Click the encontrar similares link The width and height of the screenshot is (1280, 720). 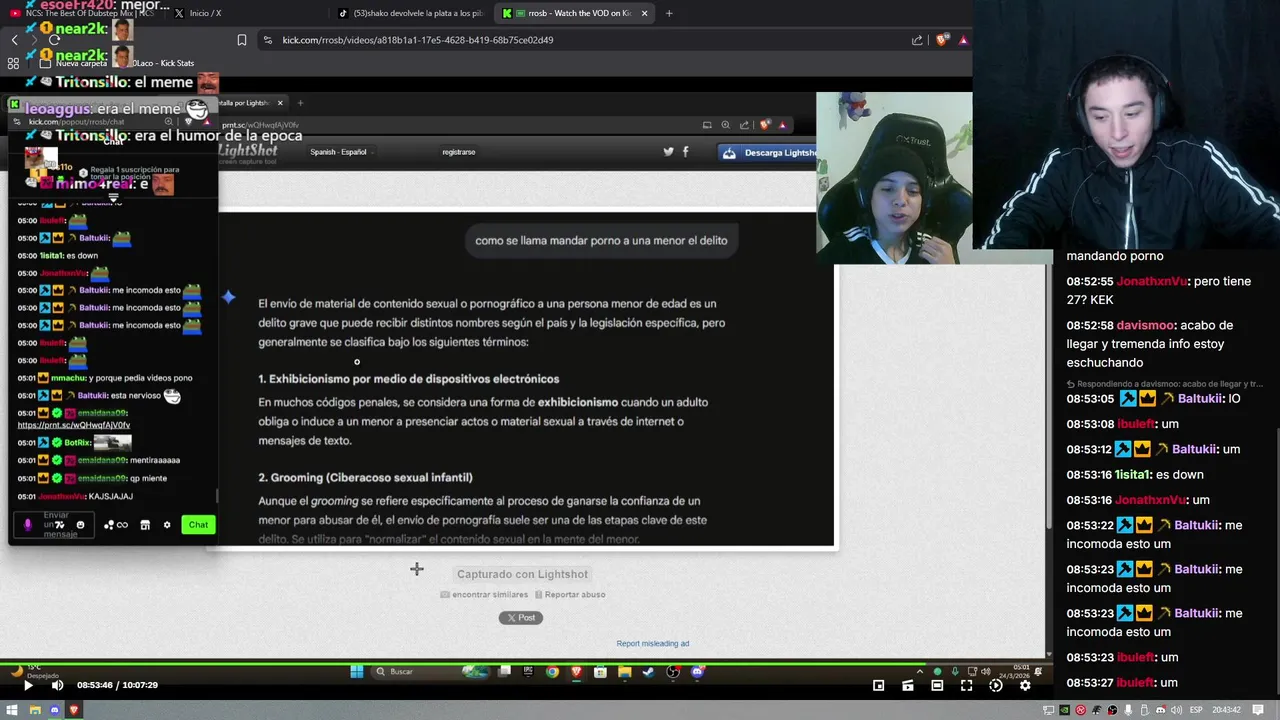484,594
